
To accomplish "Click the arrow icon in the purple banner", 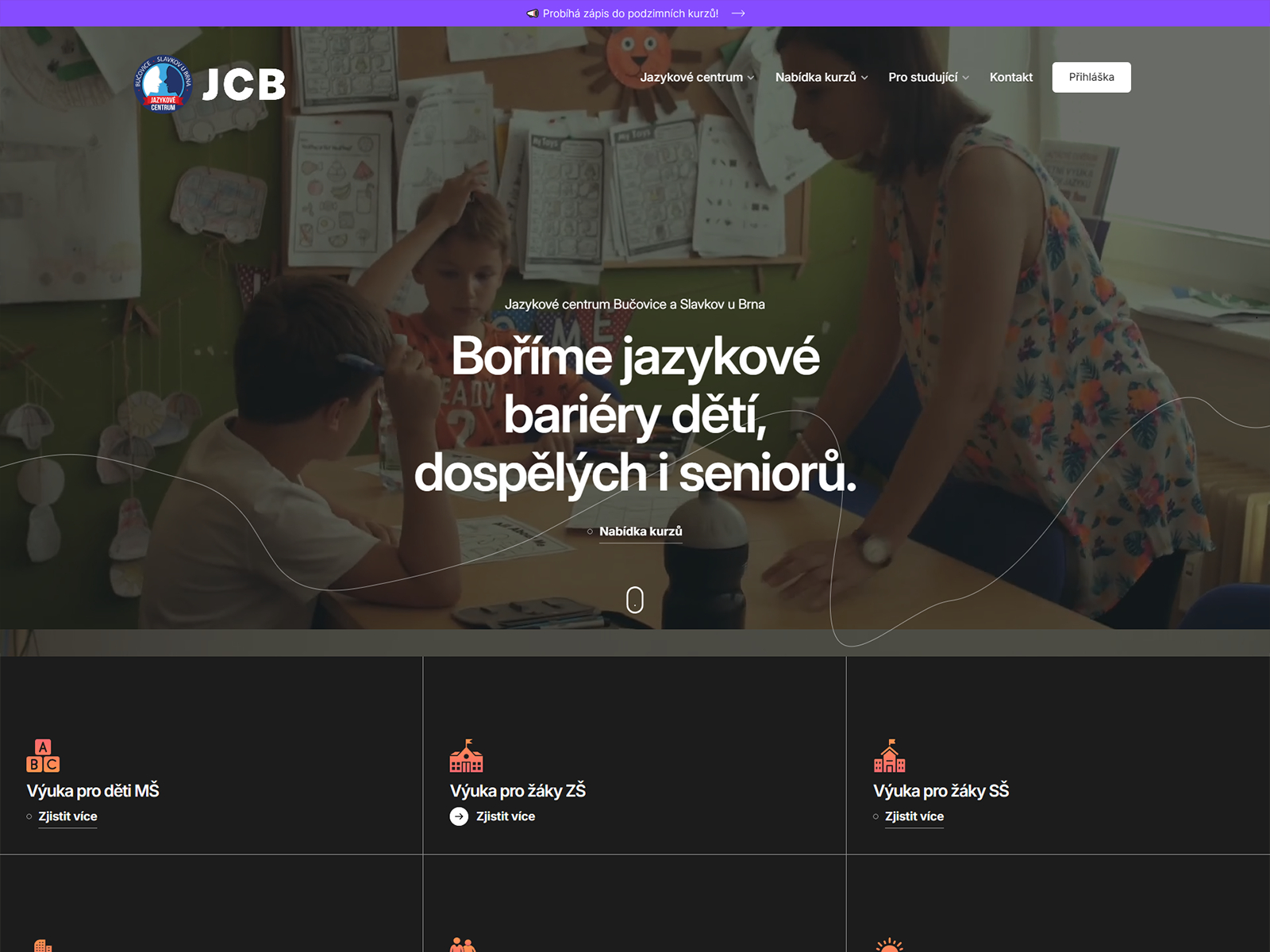I will (738, 13).
